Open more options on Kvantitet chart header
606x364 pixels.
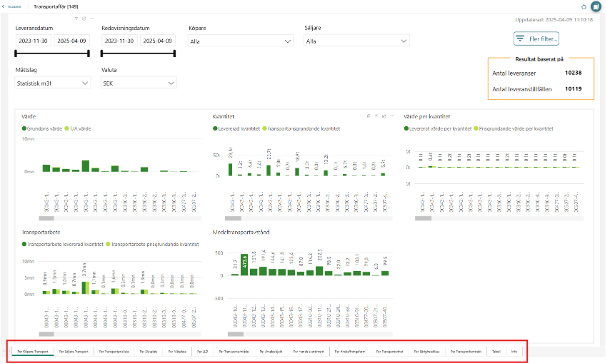pyautogui.click(x=392, y=116)
